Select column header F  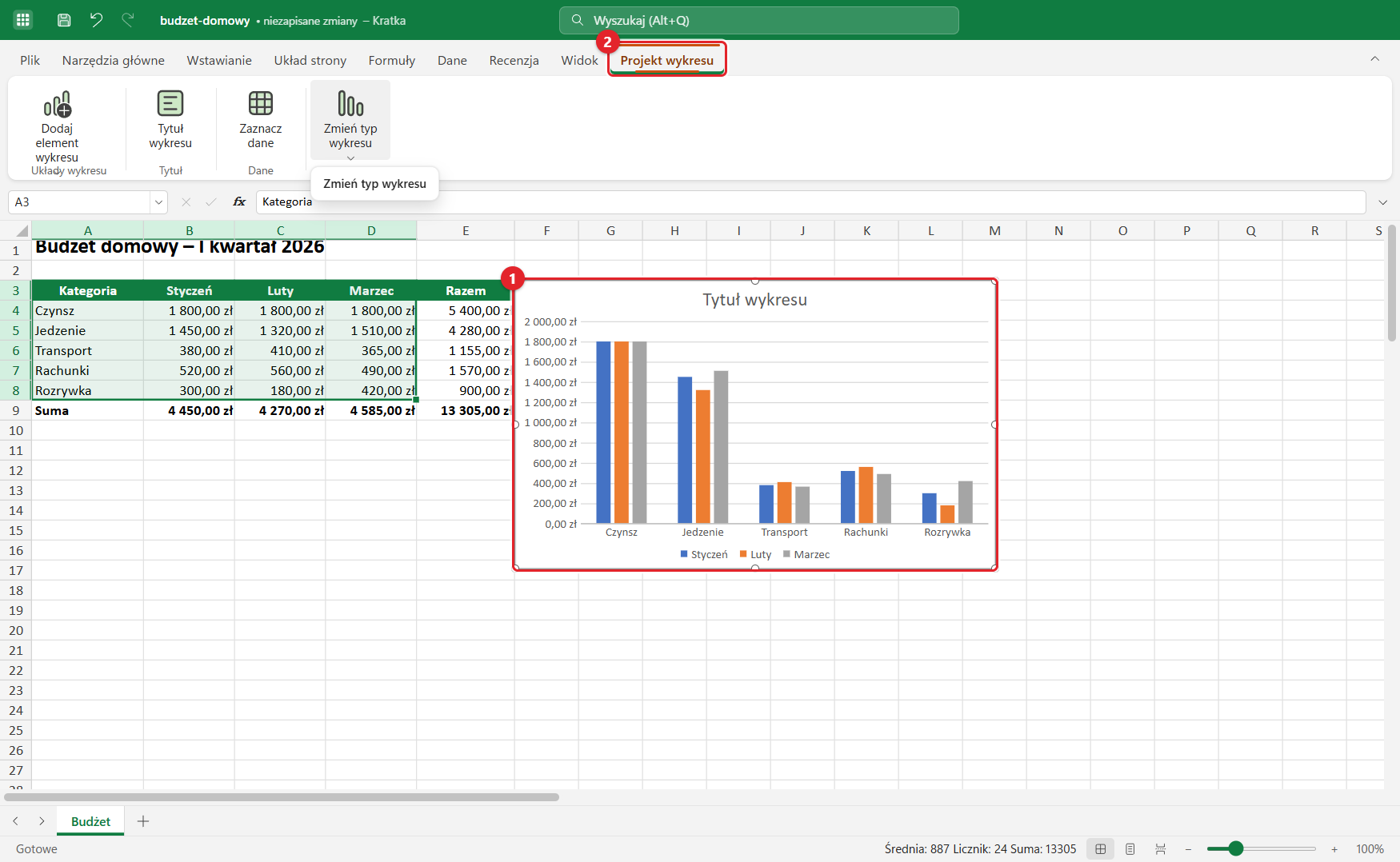pos(546,231)
